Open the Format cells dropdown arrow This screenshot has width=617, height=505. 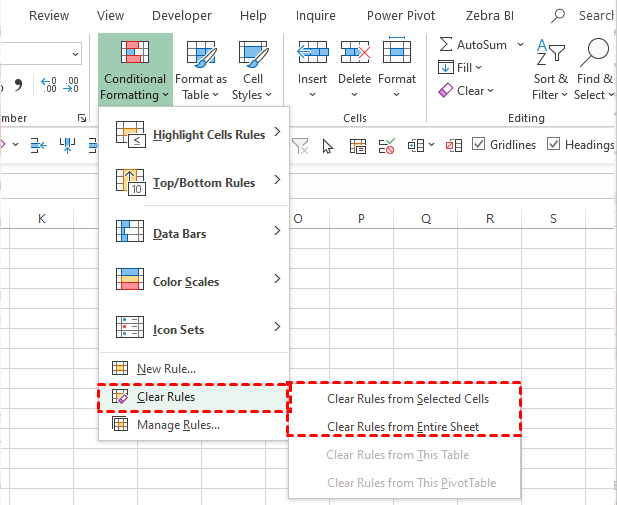coord(397,94)
